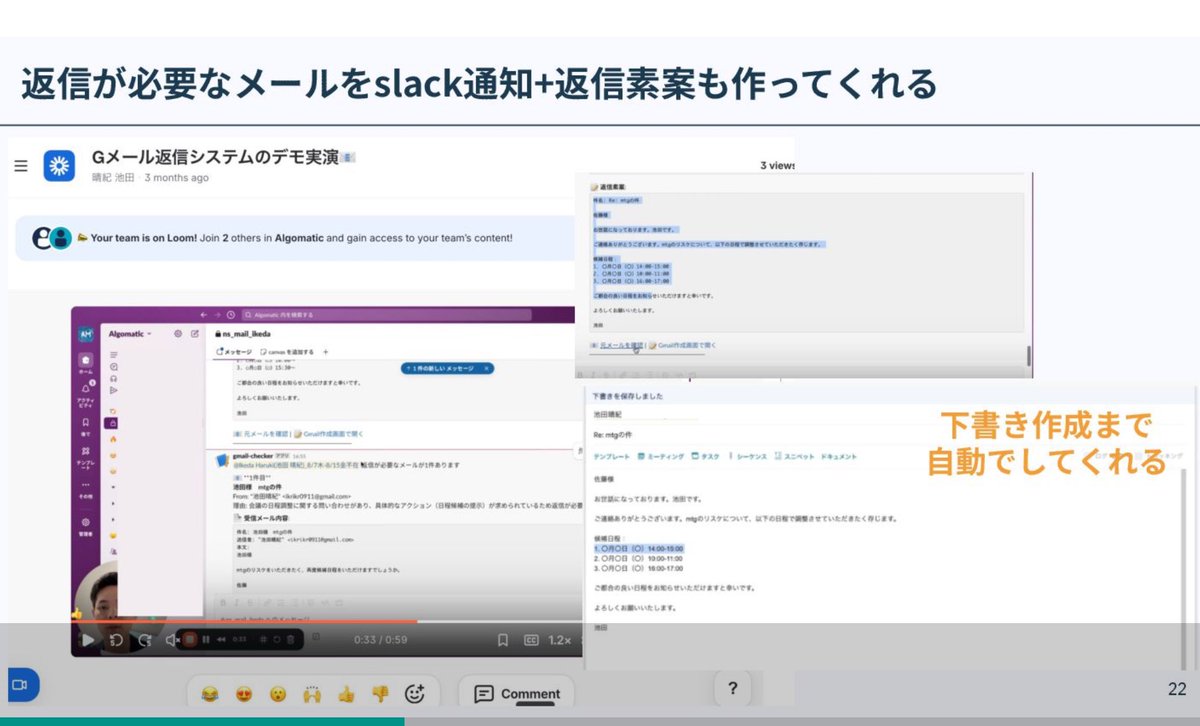This screenshot has width=1200, height=726.
Task: Bookmark the Loom video
Action: point(503,640)
